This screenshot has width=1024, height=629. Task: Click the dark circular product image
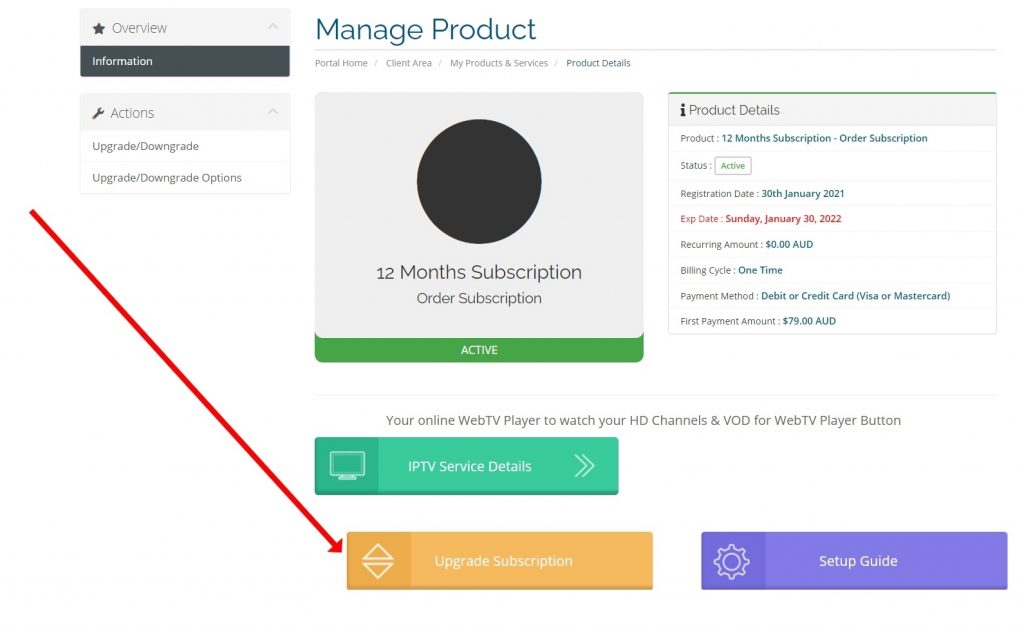[479, 182]
